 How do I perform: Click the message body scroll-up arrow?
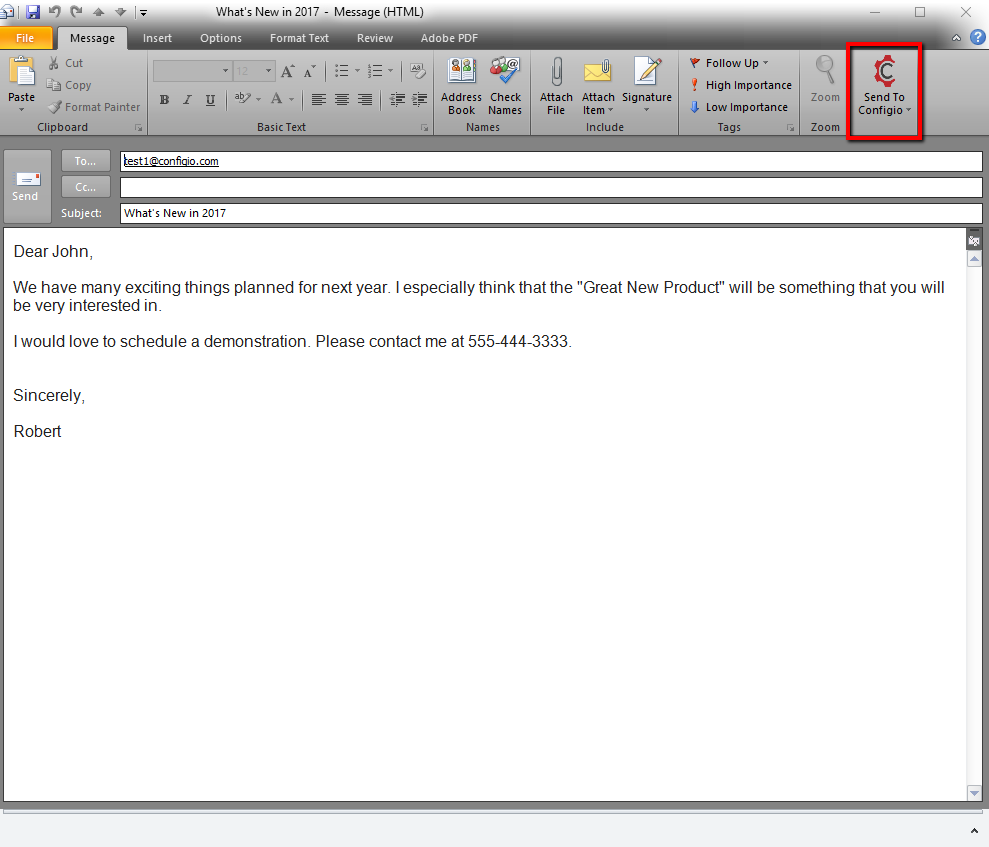[x=974, y=259]
